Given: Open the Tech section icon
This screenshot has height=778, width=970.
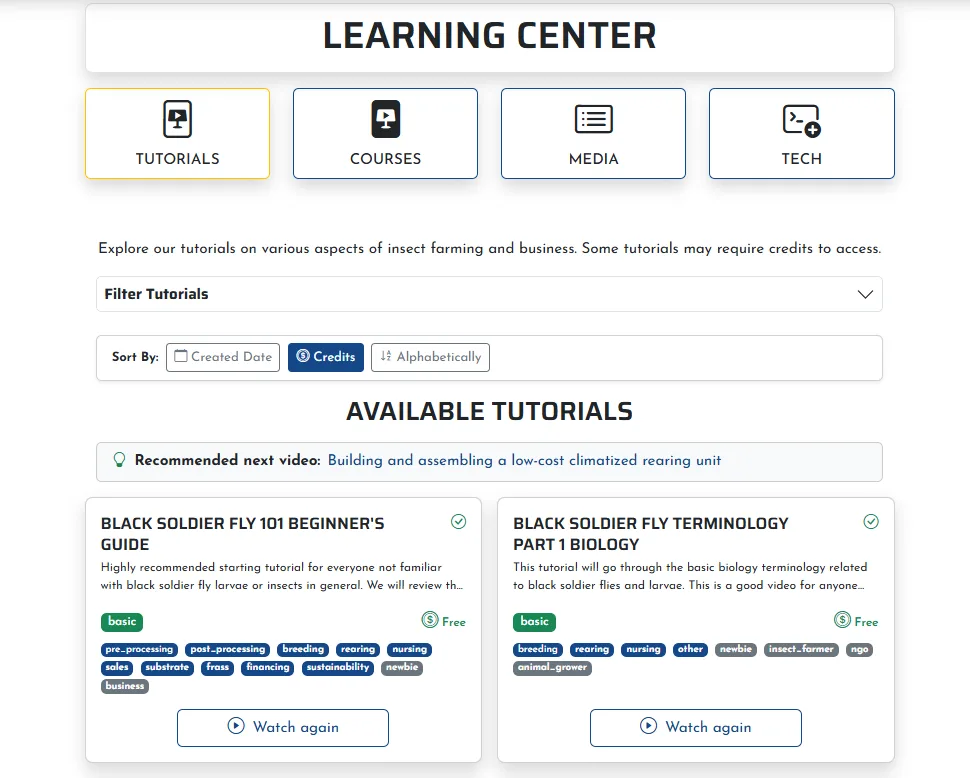Looking at the screenshot, I should (x=801, y=120).
